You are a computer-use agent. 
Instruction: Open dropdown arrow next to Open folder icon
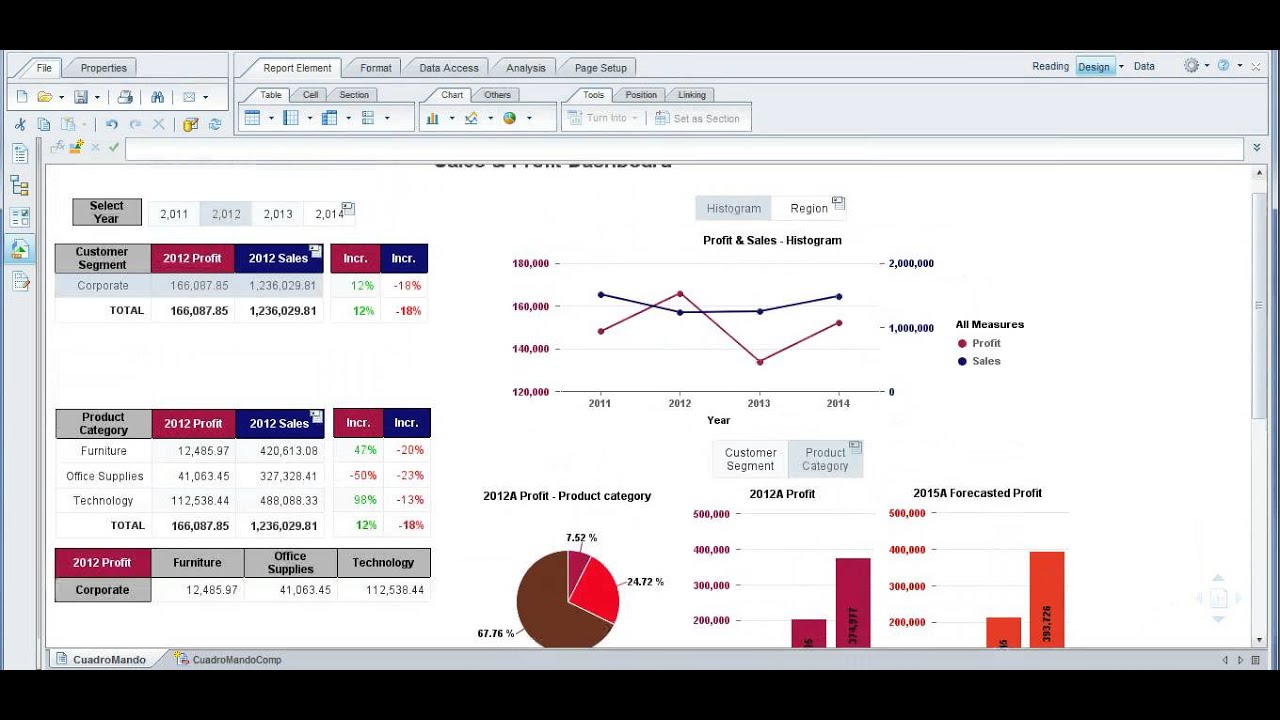(x=61, y=98)
